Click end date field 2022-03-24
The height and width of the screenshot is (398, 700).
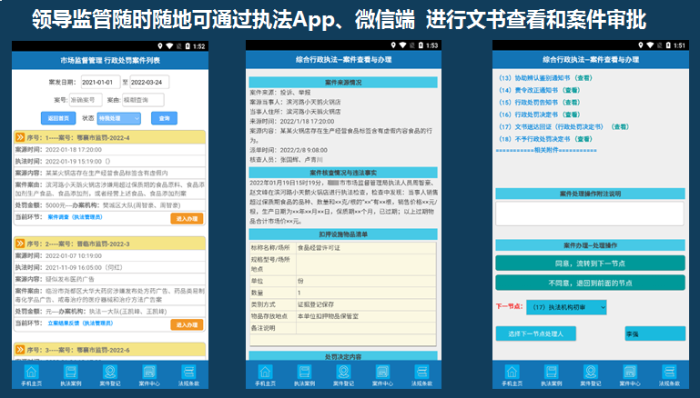(x=149, y=82)
